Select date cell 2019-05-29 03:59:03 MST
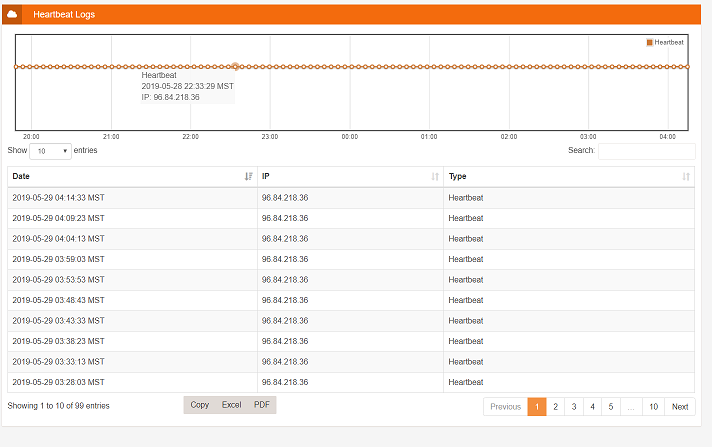The height and width of the screenshot is (447, 712). click(x=59, y=259)
